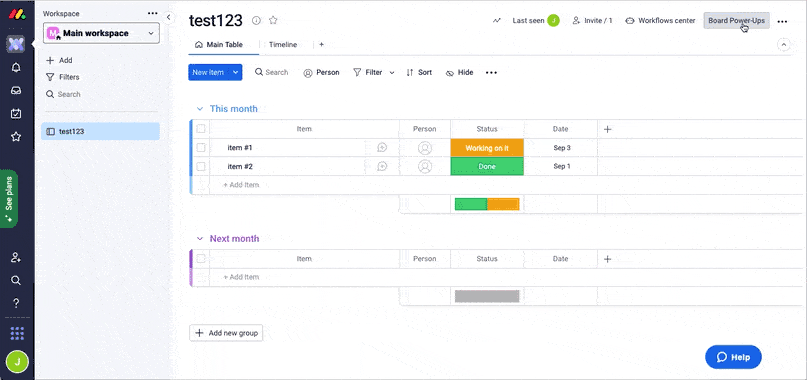Open Person filter in toolbar
Screen dimensions: 807x380
tap(322, 73)
